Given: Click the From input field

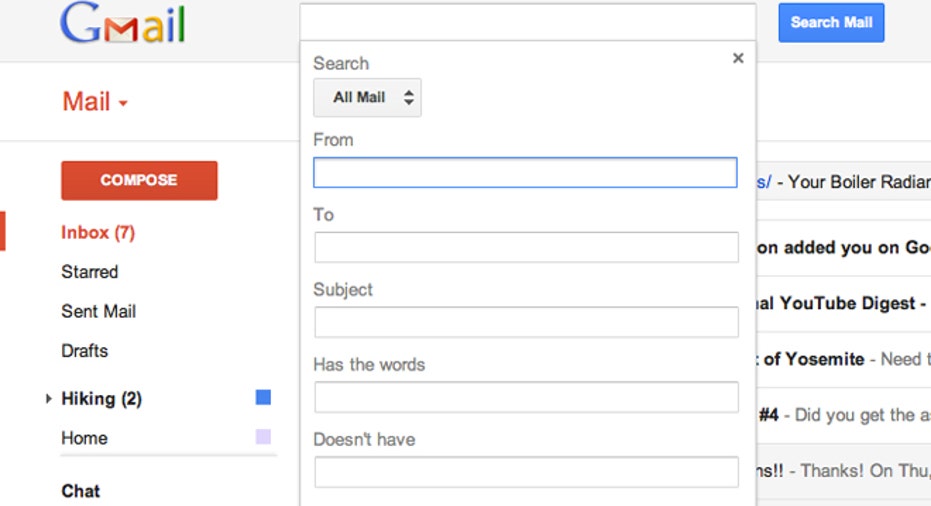Looking at the screenshot, I should click(525, 173).
